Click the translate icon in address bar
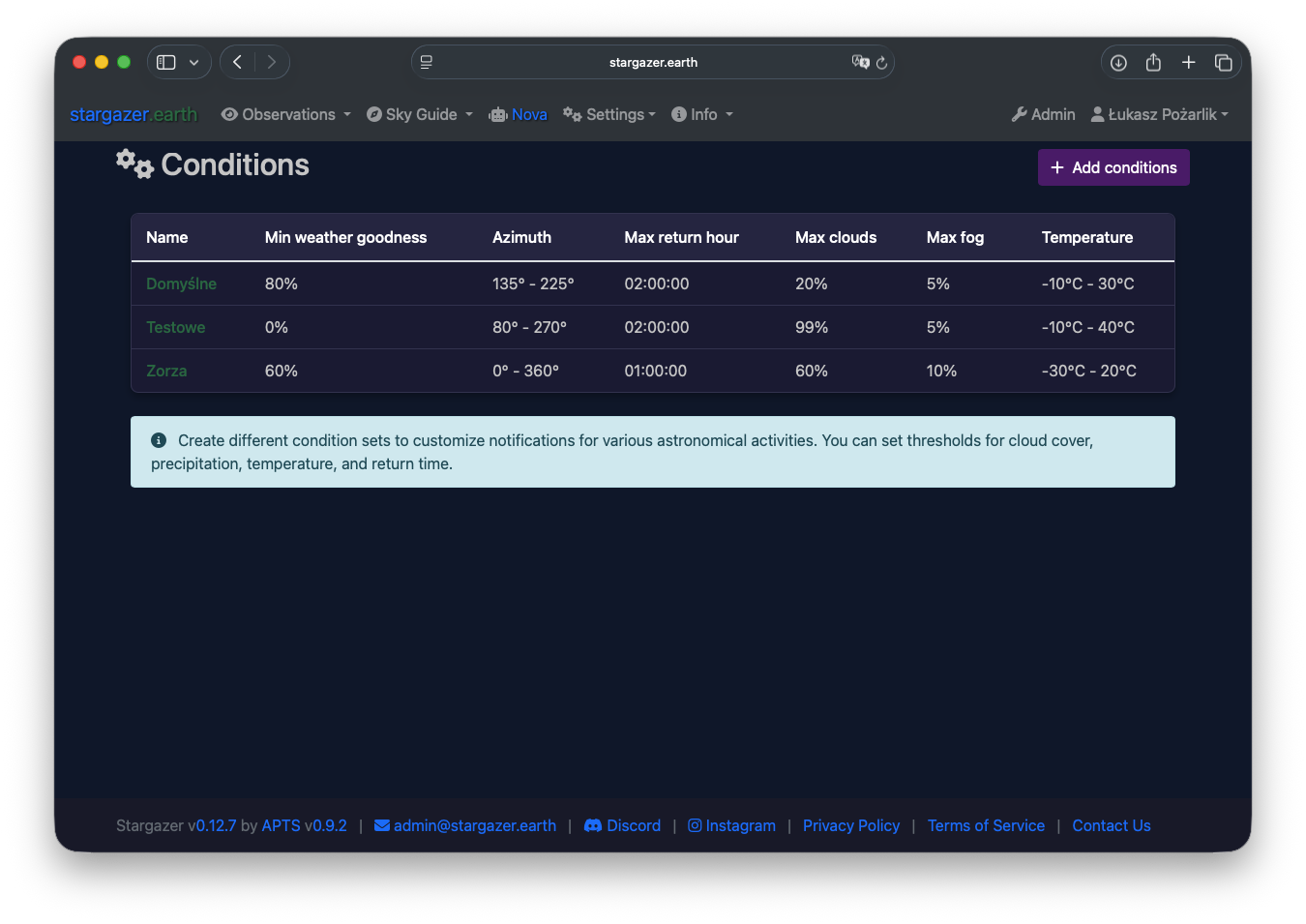Image resolution: width=1306 pixels, height=924 pixels. coord(859,62)
